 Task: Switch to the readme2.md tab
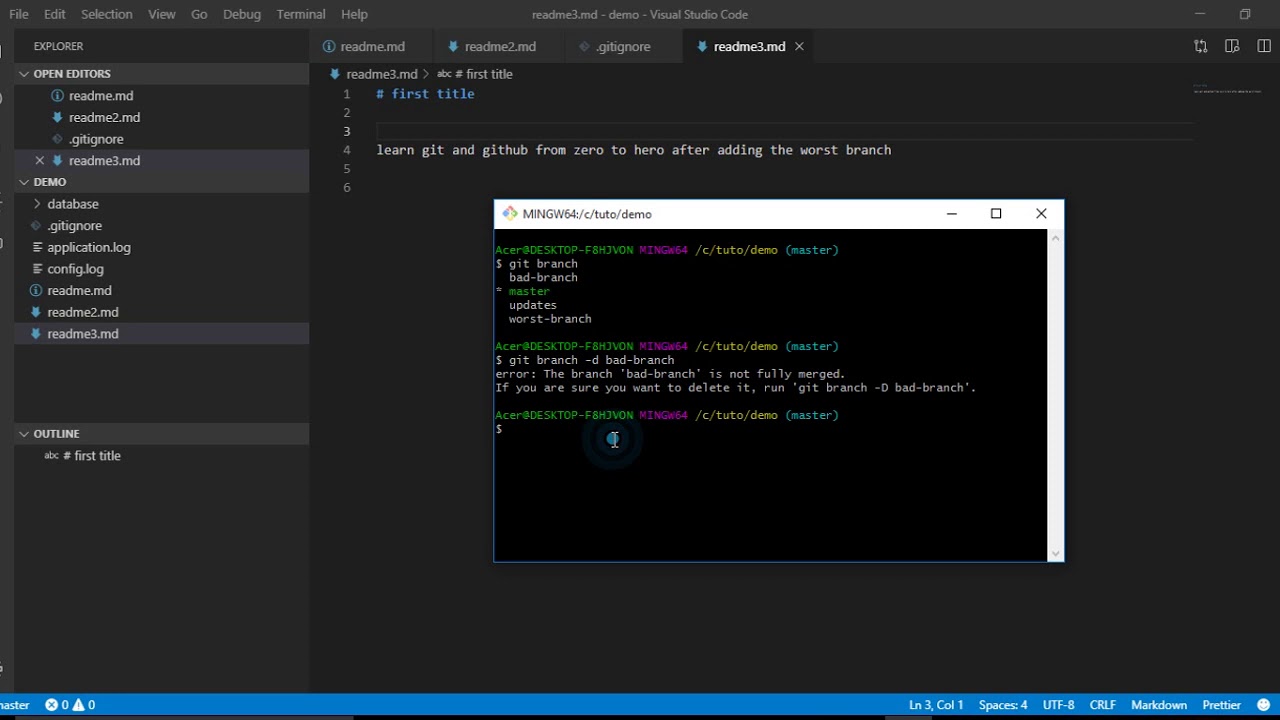coord(500,47)
